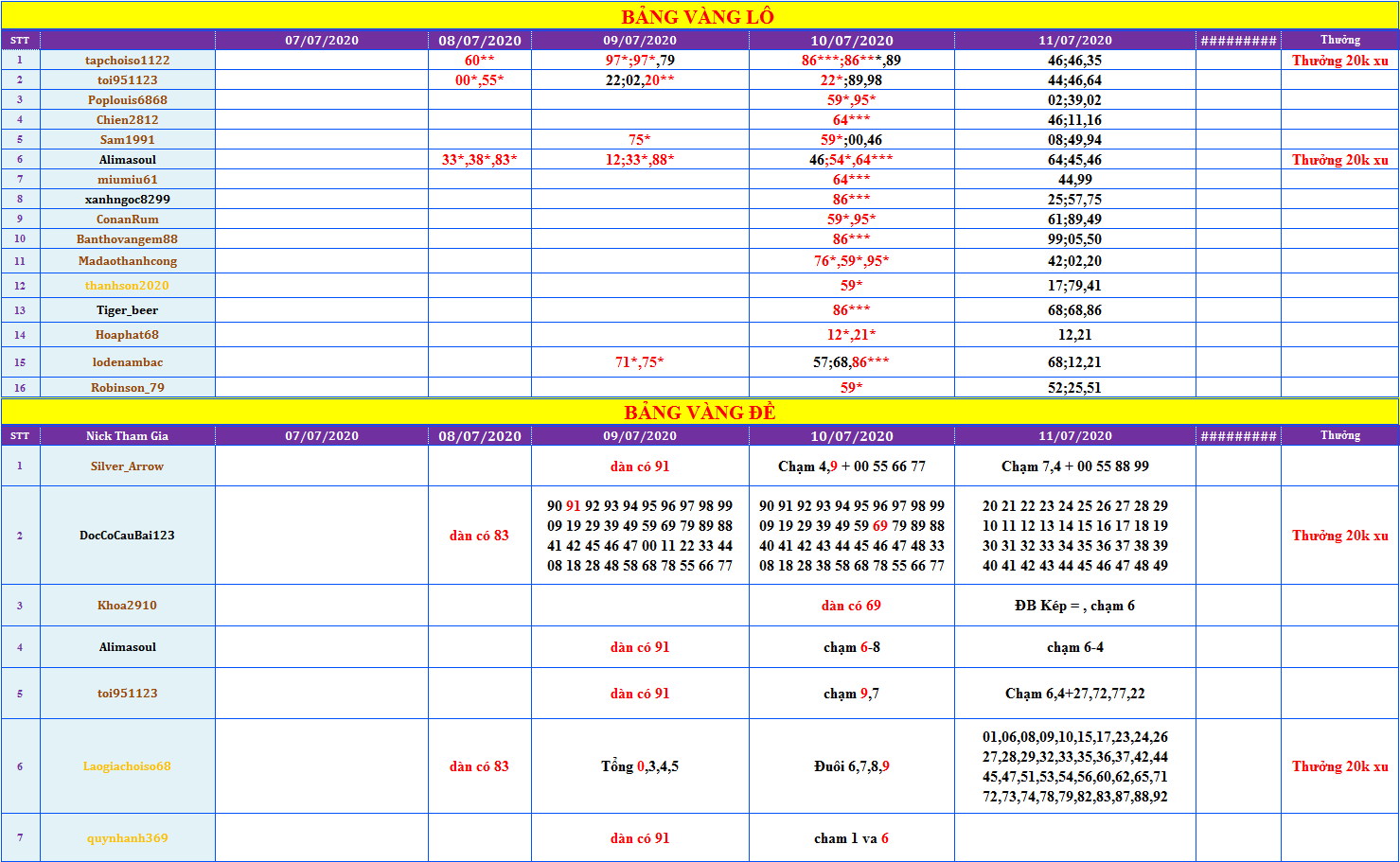Screen dimensions: 1400x862
Task: Click the cell containing '25;57,75'
Action: click(1075, 200)
